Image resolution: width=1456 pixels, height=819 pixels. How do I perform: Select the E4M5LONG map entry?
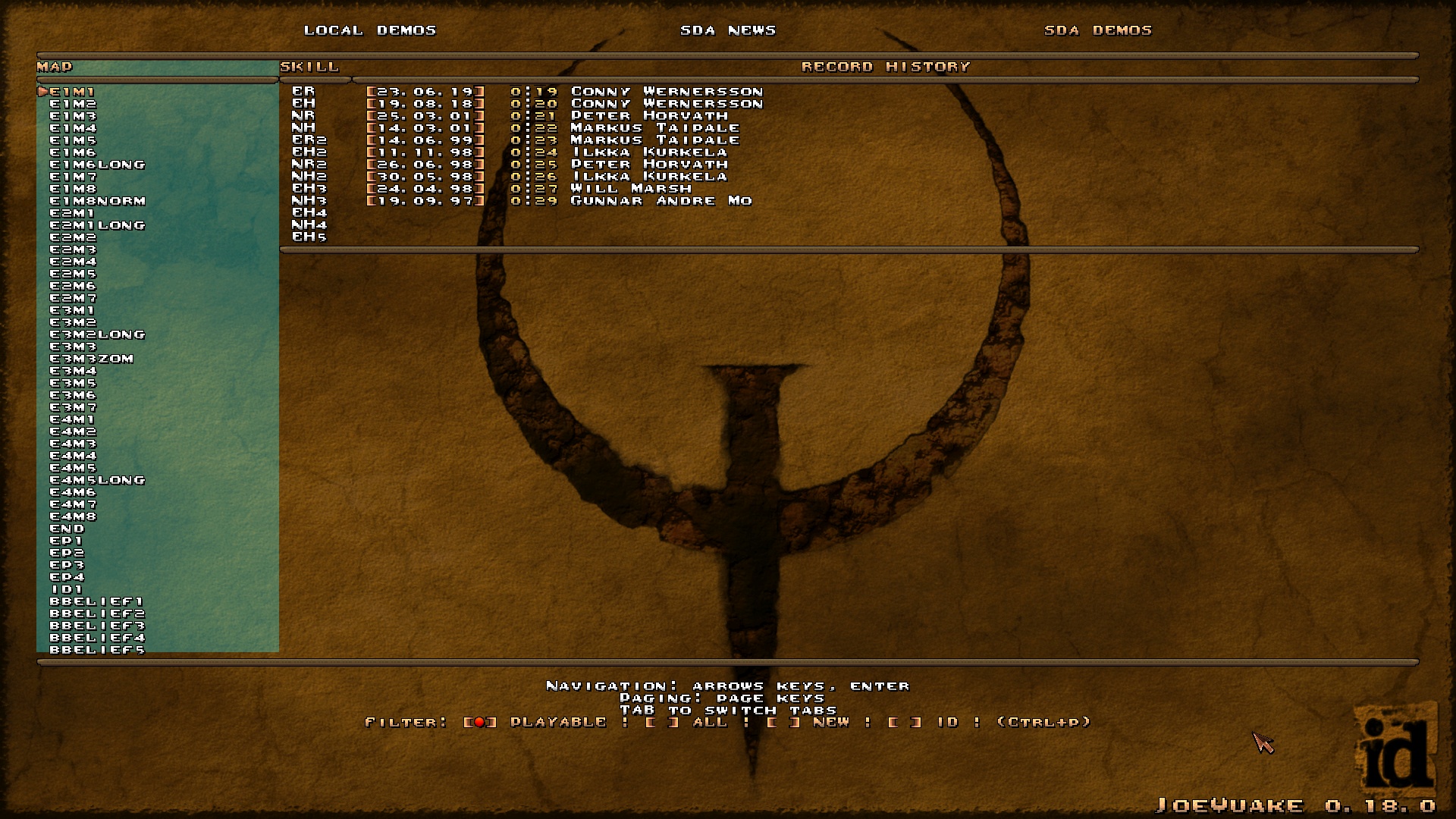97,480
